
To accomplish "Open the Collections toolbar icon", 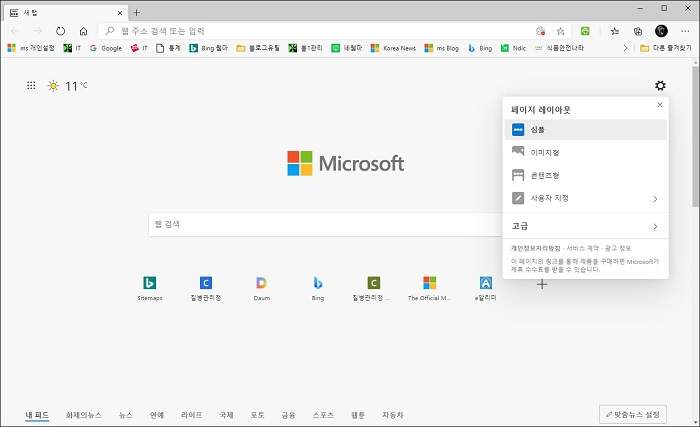I will pyautogui.click(x=638, y=31).
